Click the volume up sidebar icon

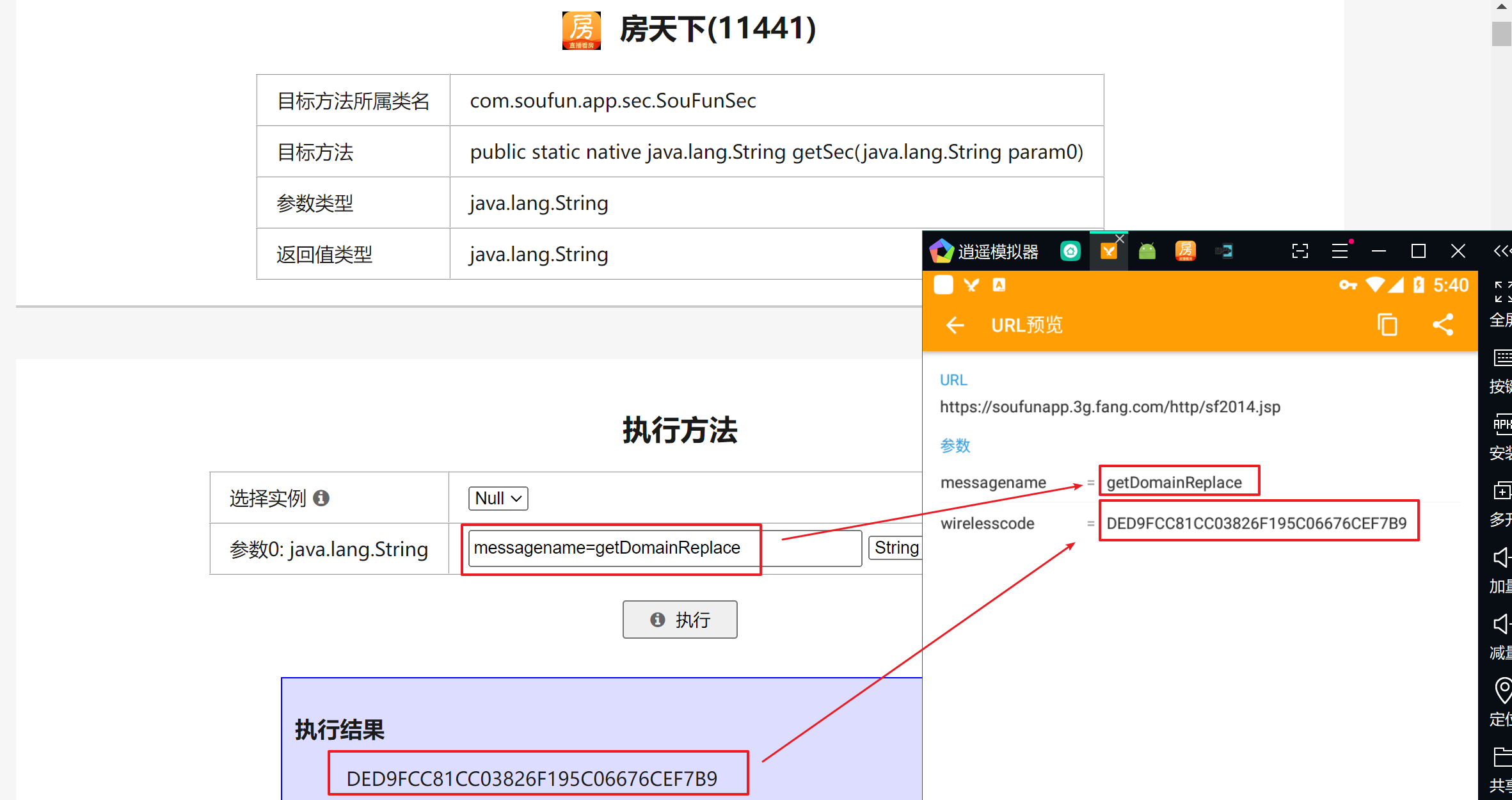(x=1502, y=557)
